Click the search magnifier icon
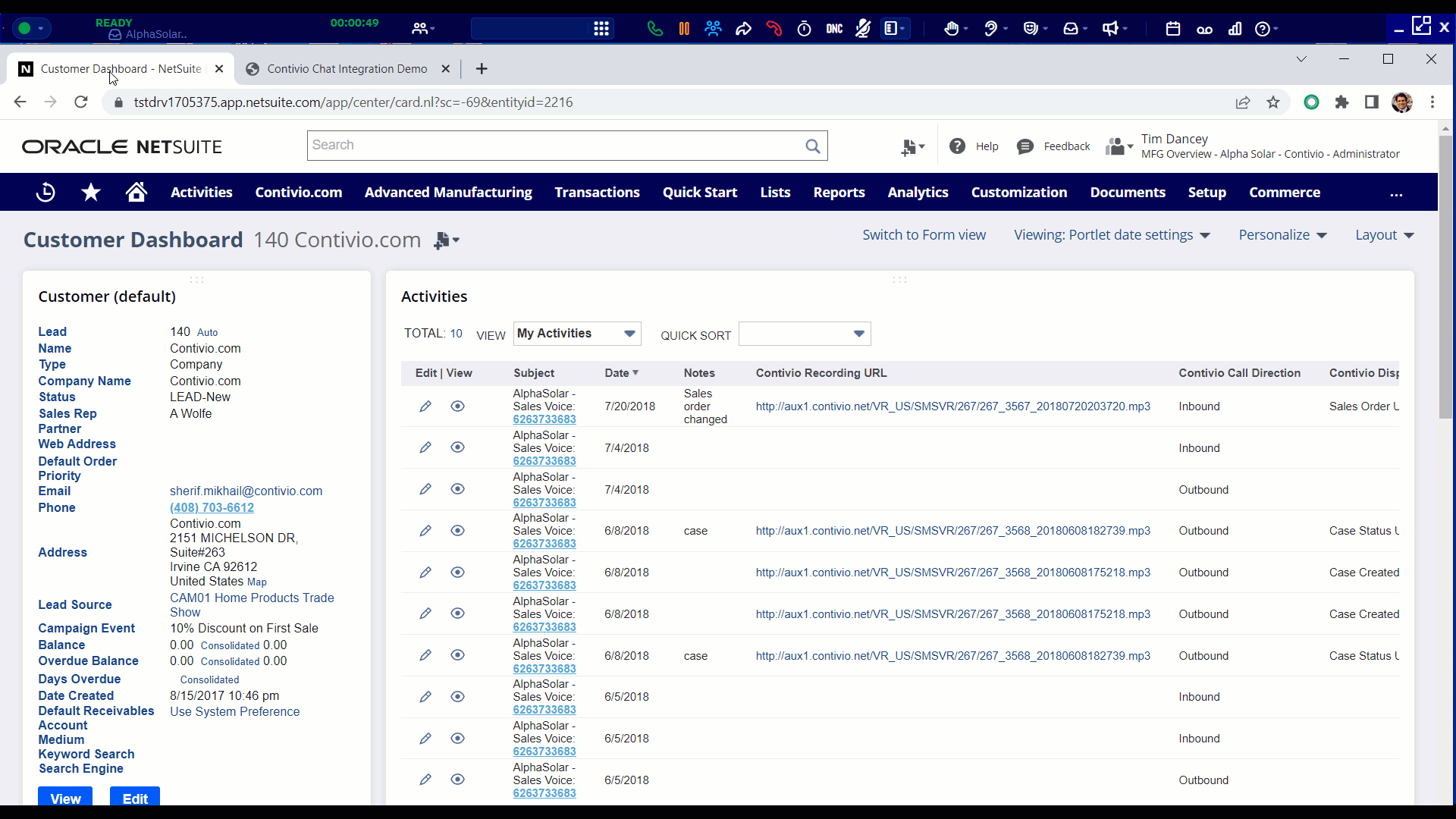Viewport: 1456px width, 819px height. click(812, 146)
